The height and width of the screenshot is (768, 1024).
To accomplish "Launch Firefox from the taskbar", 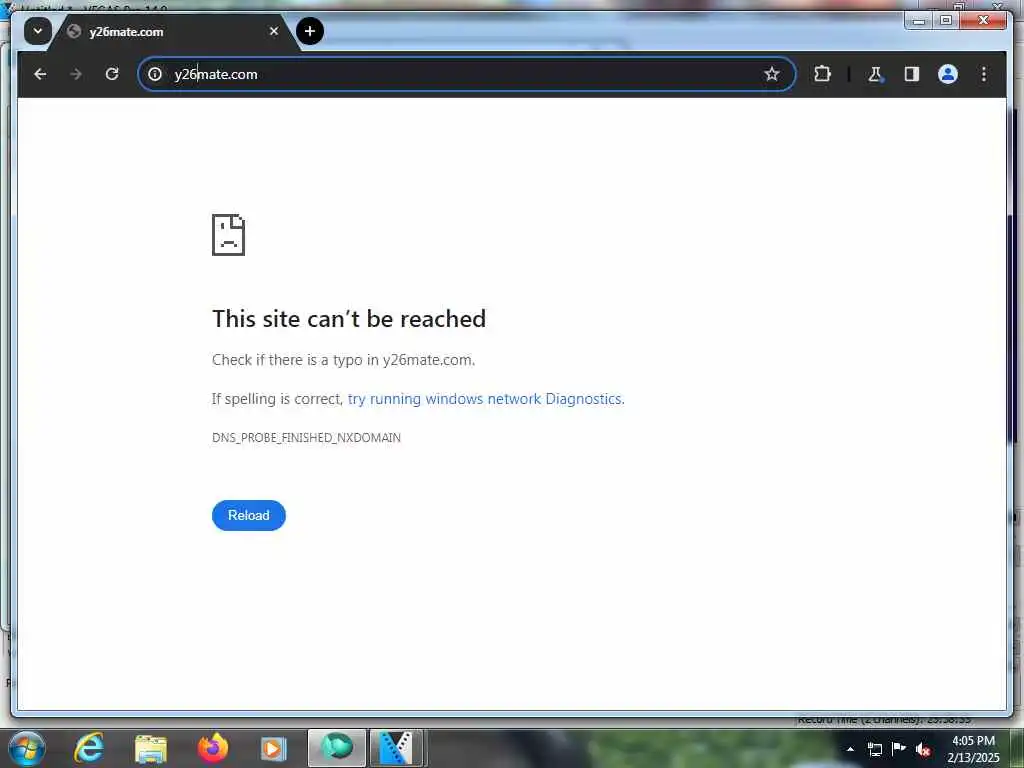I will point(213,748).
